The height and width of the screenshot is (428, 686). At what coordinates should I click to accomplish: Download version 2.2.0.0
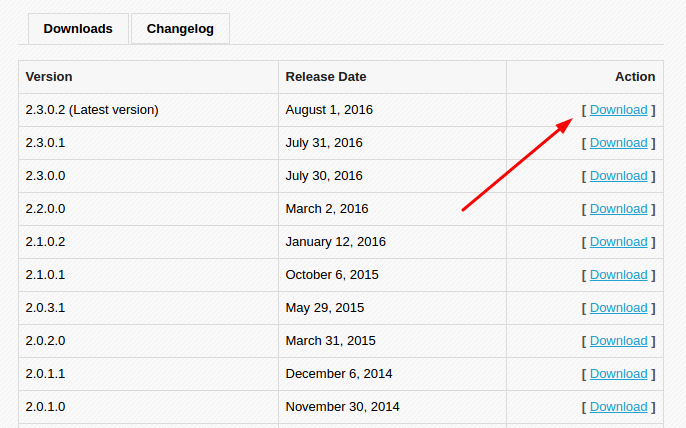pyautogui.click(x=618, y=209)
